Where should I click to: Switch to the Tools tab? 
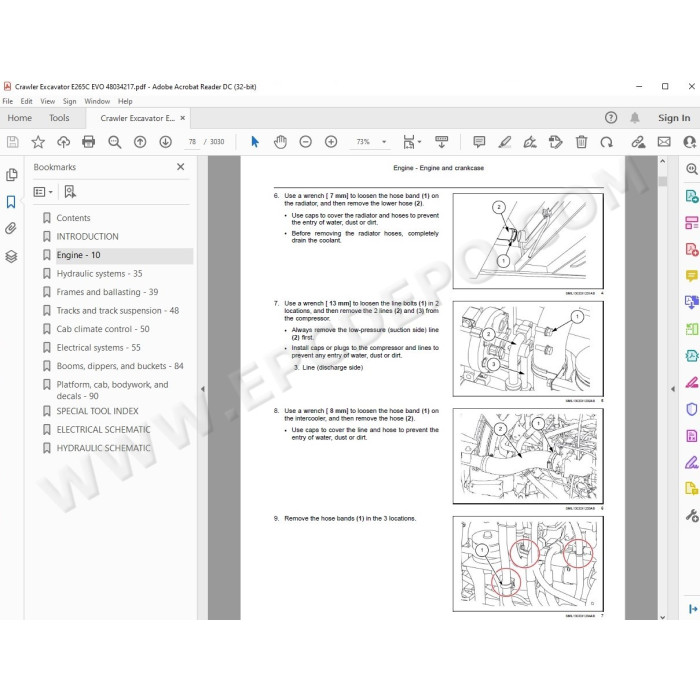(x=59, y=118)
